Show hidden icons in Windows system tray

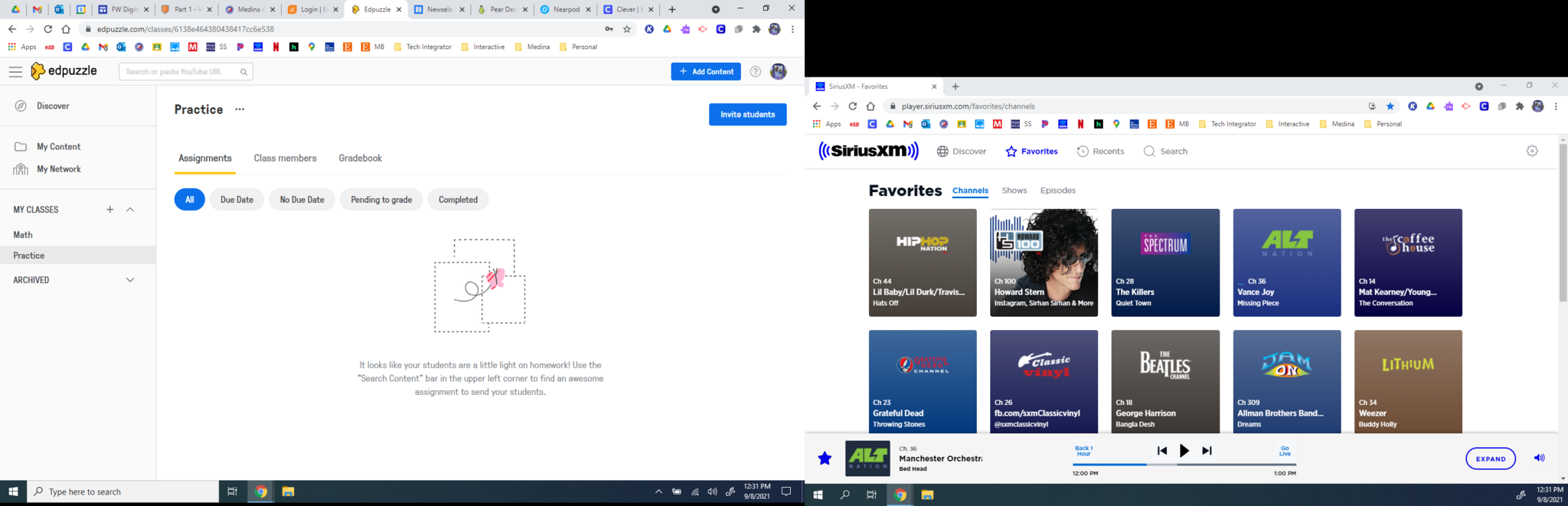[x=658, y=491]
